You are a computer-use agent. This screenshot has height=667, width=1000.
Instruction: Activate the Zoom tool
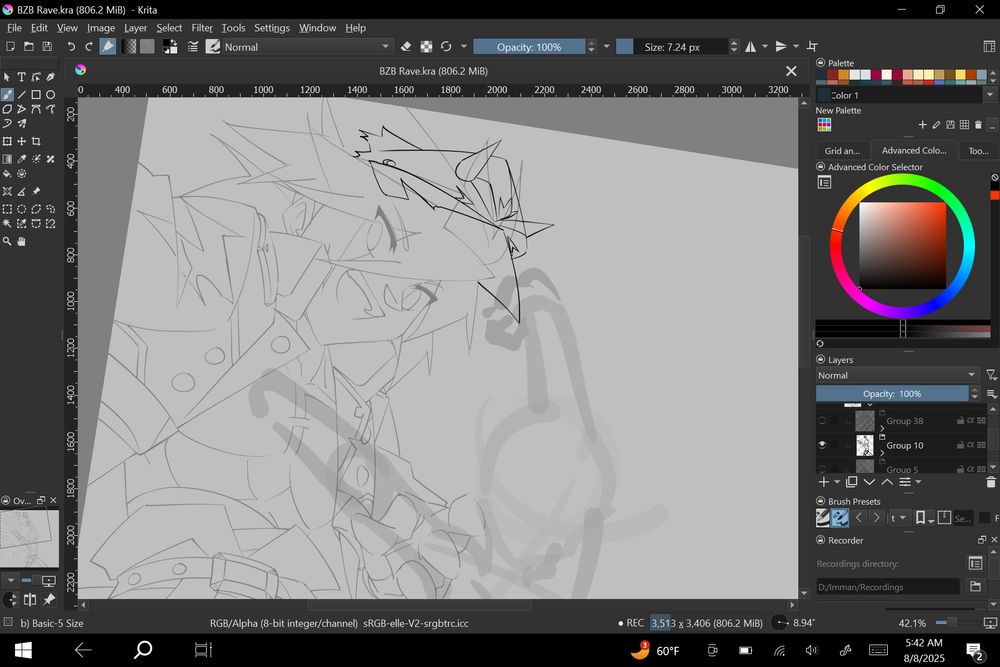click(7, 241)
